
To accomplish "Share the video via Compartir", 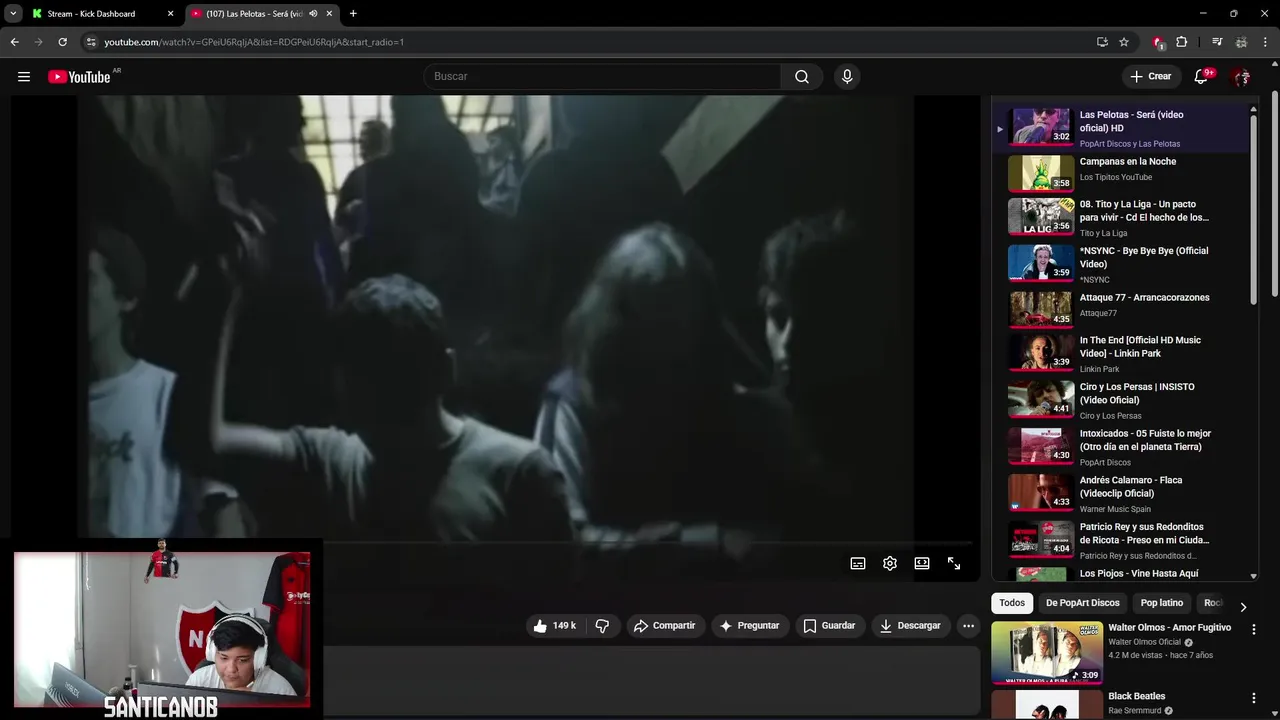I will click(665, 626).
